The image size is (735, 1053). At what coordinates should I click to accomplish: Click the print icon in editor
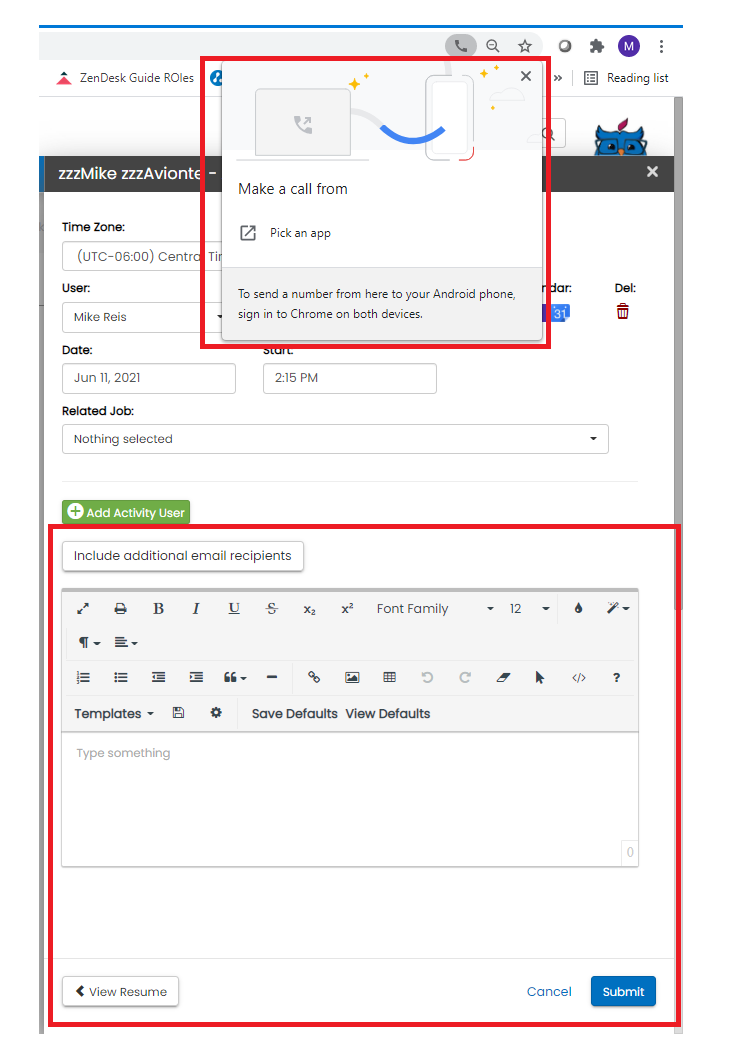coord(120,608)
